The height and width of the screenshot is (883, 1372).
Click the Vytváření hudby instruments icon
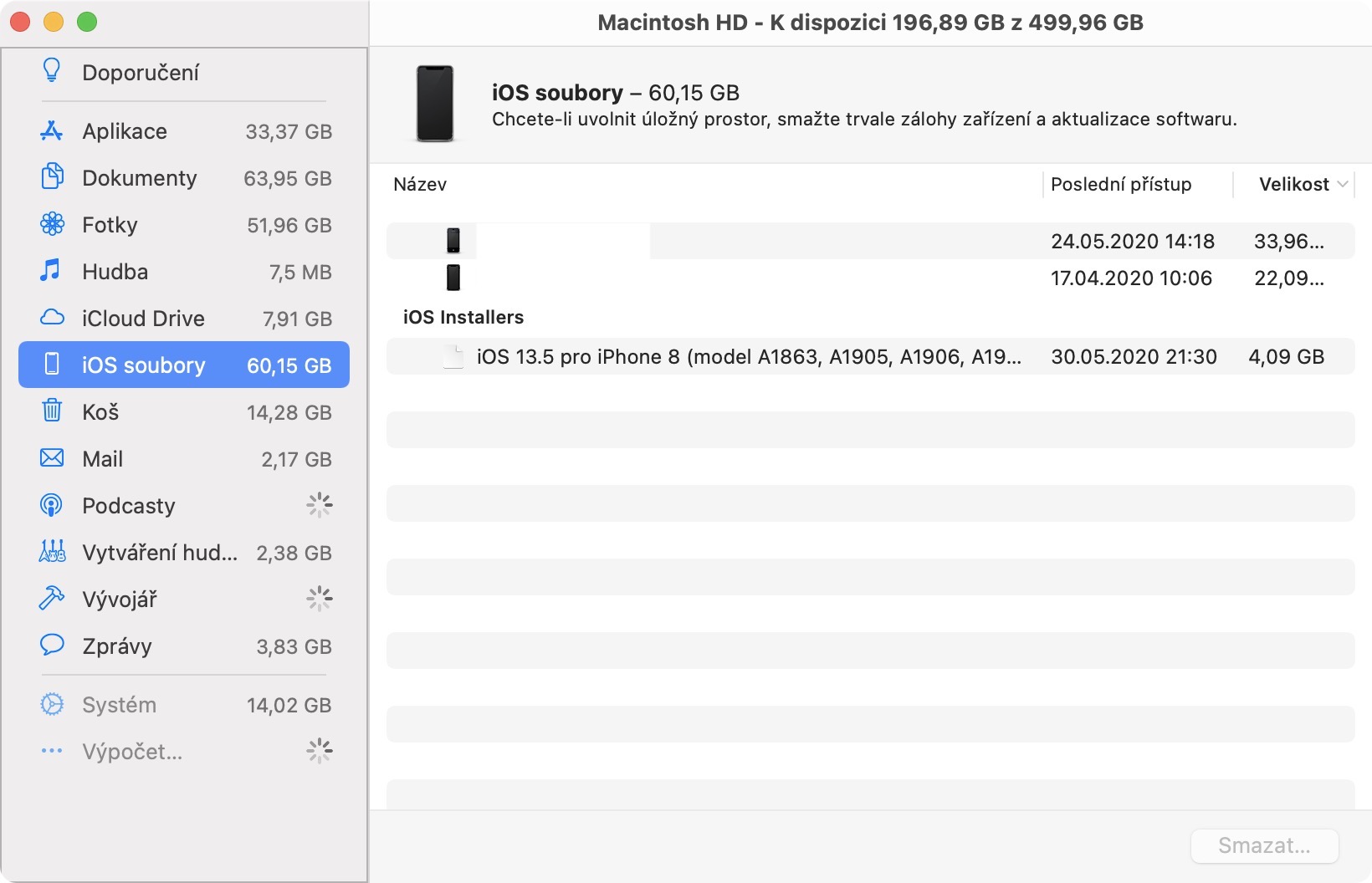pos(52,552)
